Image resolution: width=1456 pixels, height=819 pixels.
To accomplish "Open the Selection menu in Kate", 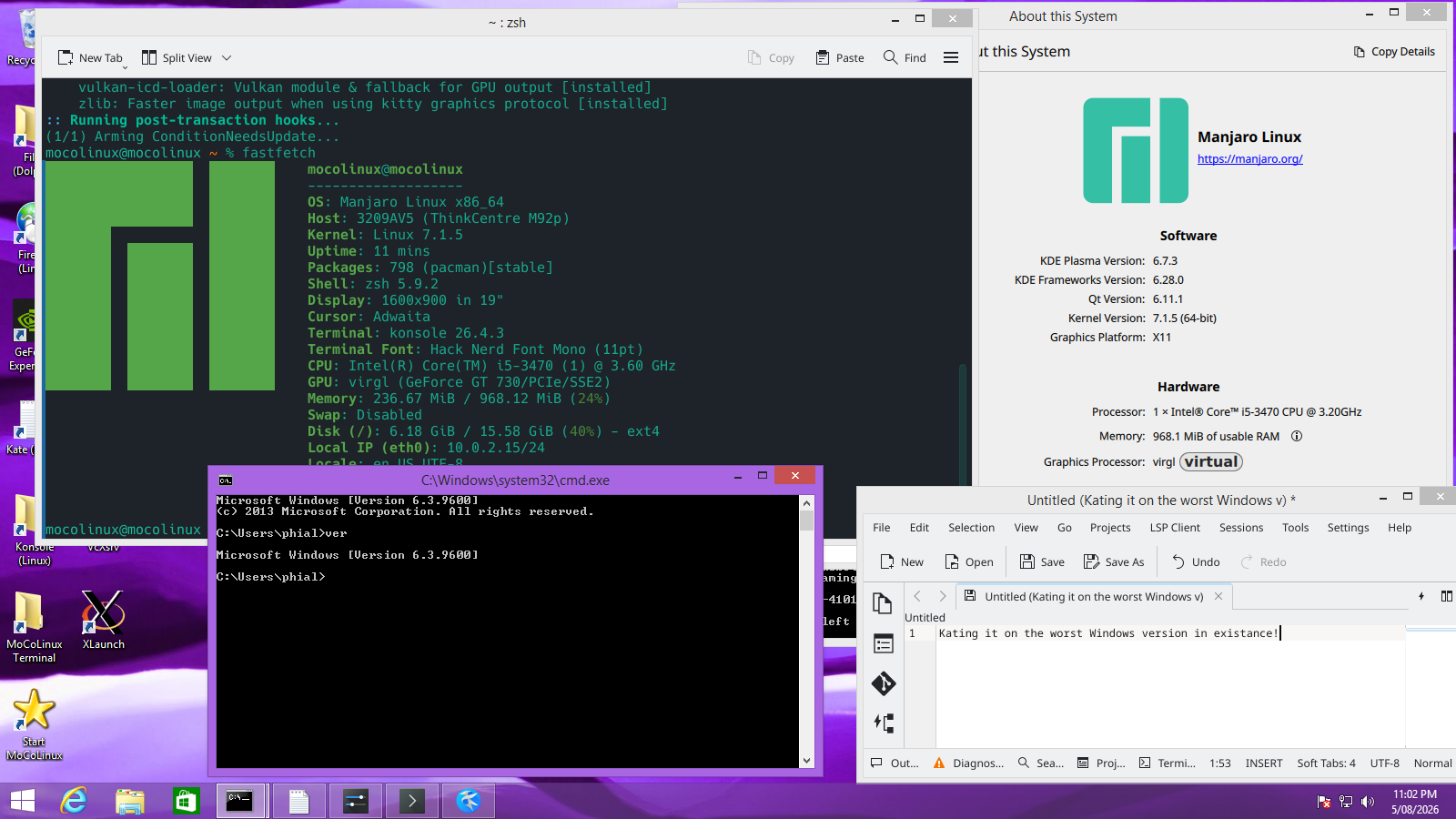I will click(971, 528).
